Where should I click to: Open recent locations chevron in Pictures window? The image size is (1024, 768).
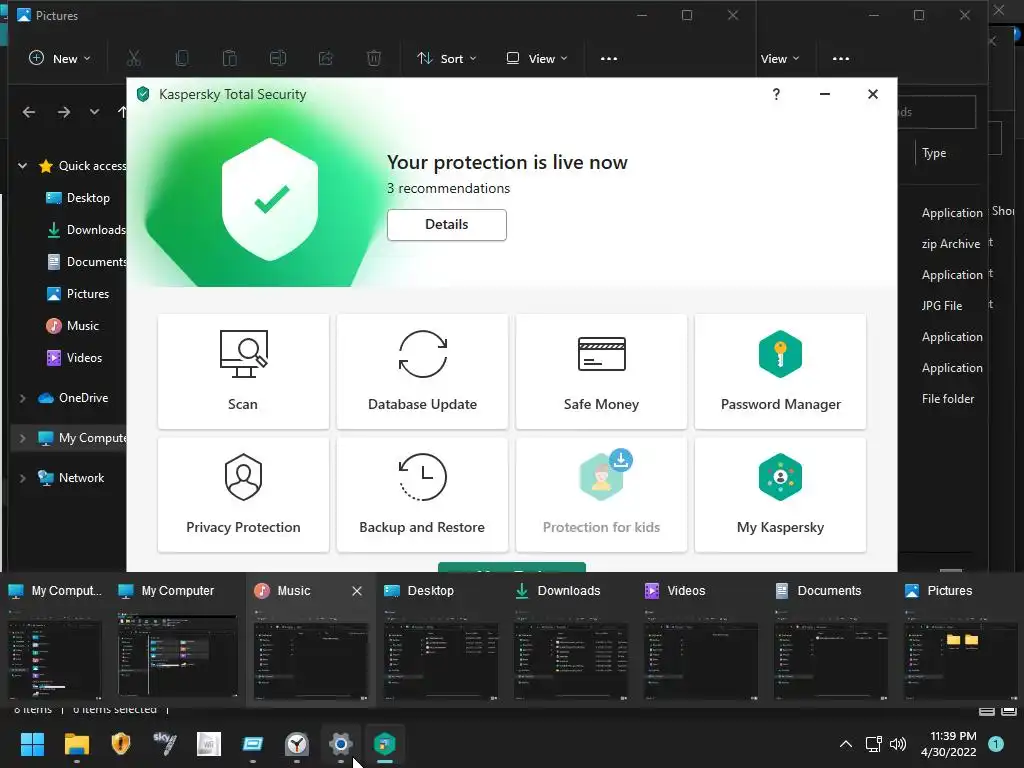(x=95, y=112)
